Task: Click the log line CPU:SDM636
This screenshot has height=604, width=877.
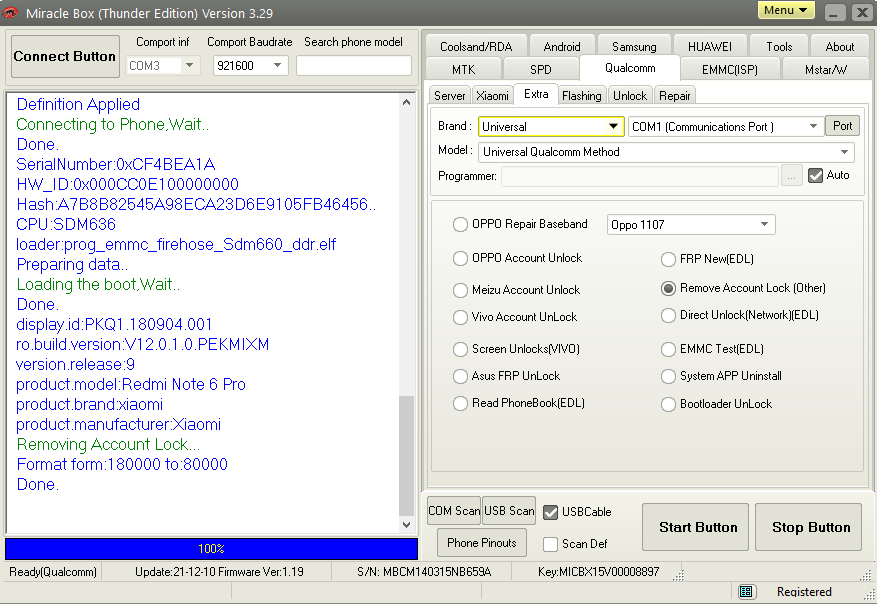Action: pyautogui.click(x=66, y=224)
